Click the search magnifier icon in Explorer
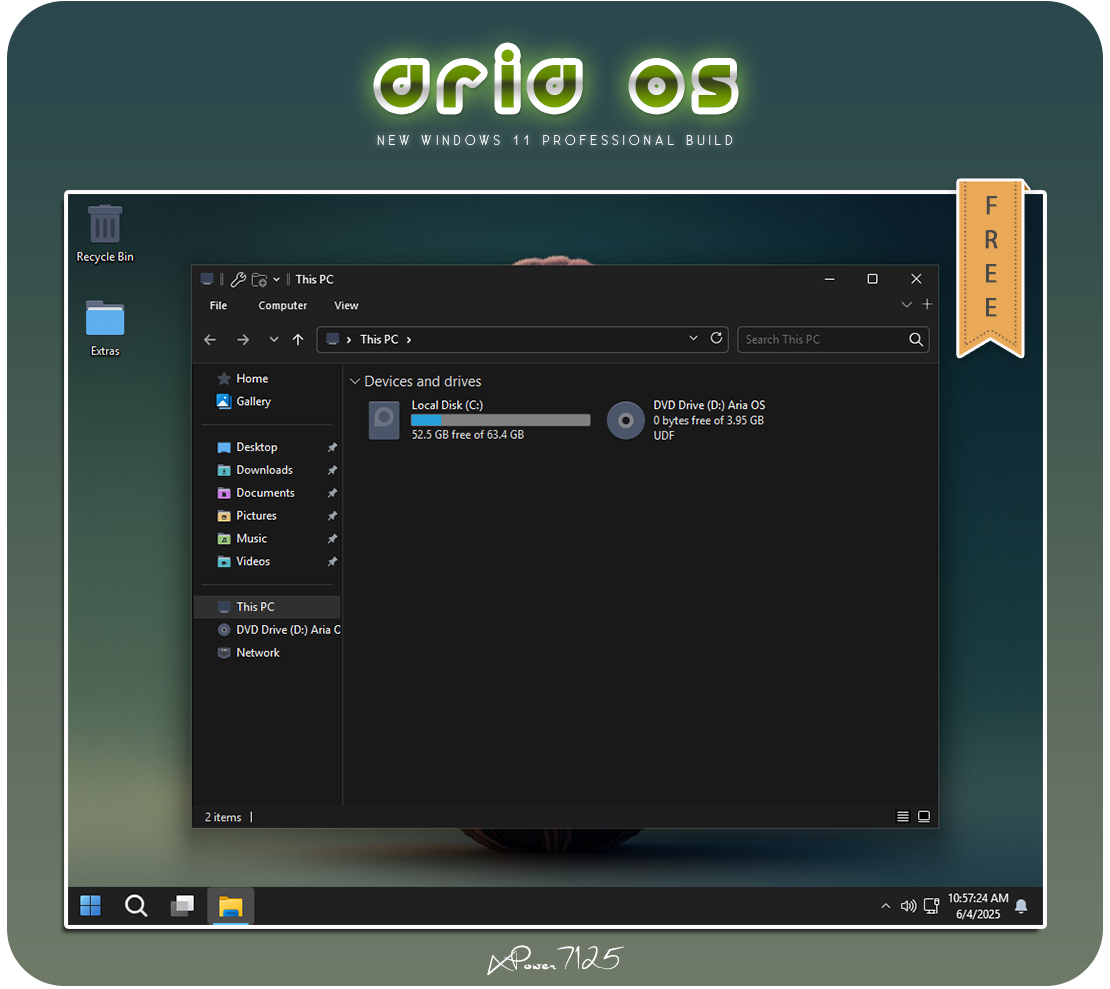The height and width of the screenshot is (989, 1110). 916,340
